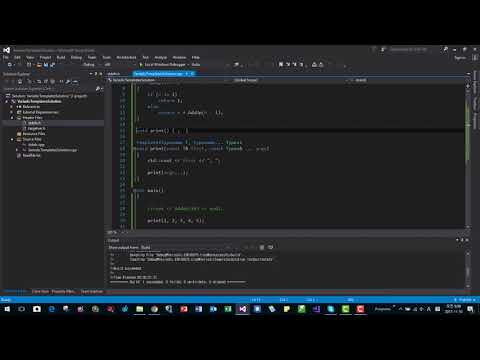The height and width of the screenshot is (360, 480).
Task: Click Solution Explorer home icon
Action: [x=20, y=81]
